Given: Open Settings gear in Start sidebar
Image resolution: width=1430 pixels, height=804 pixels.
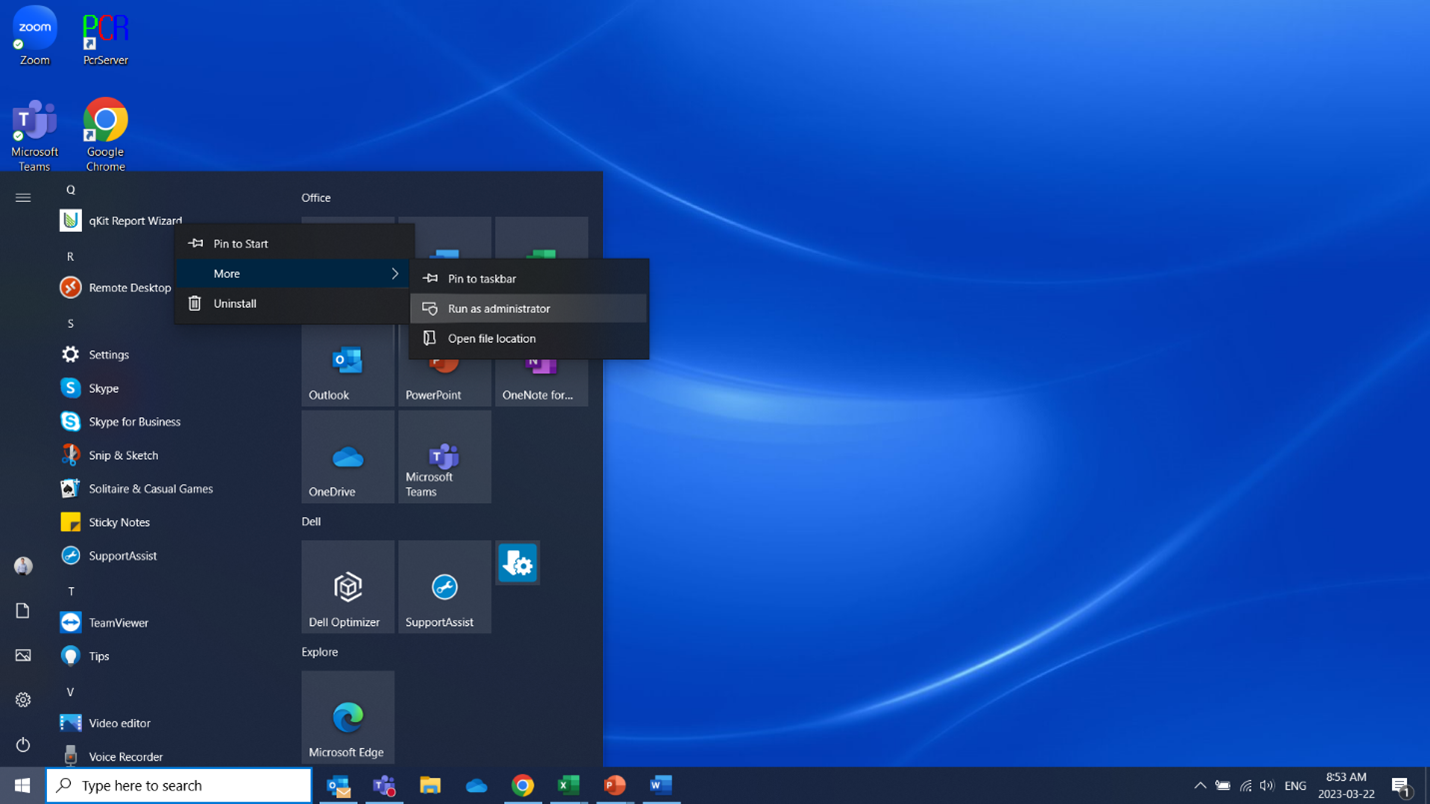Looking at the screenshot, I should (23, 700).
